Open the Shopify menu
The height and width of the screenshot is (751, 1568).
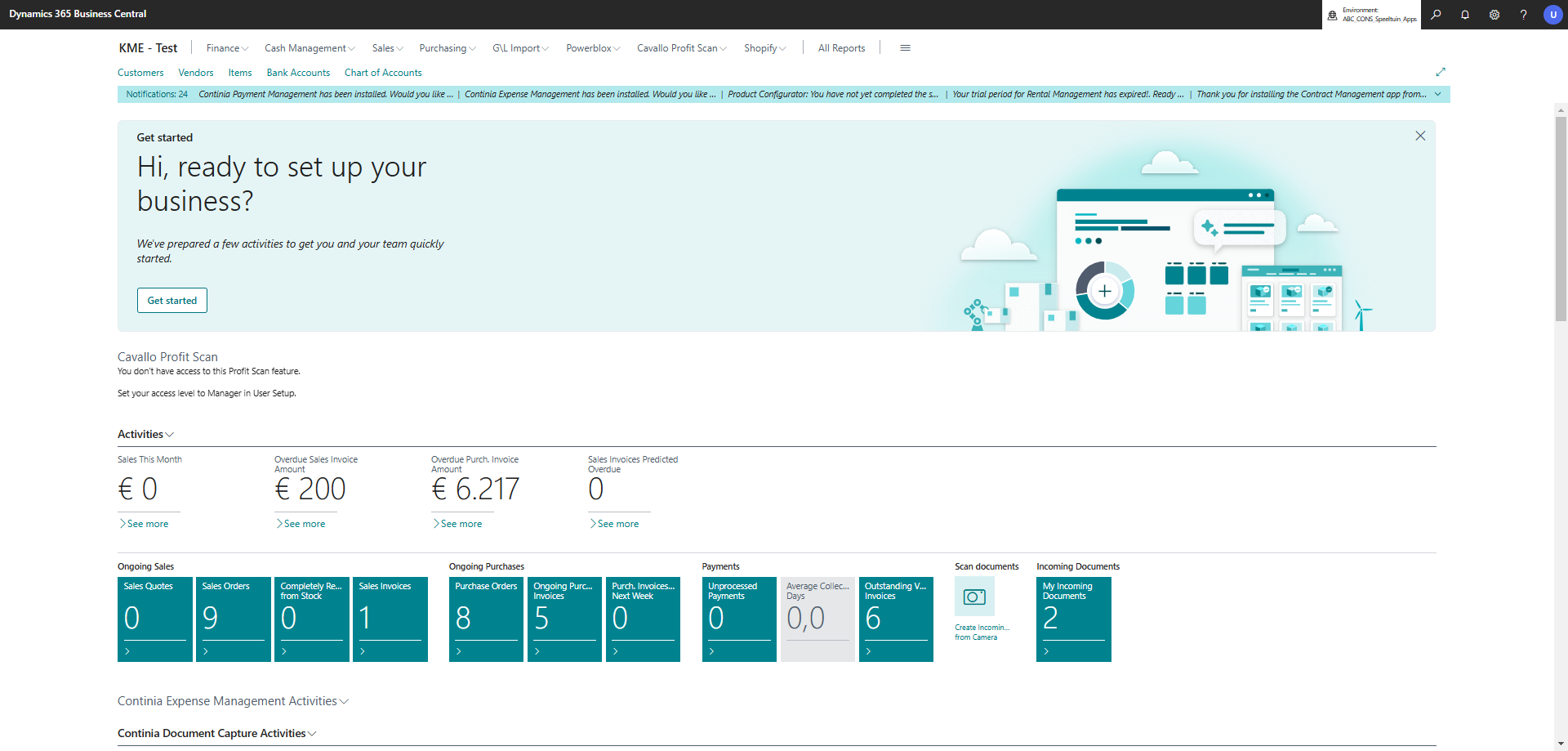click(x=764, y=48)
